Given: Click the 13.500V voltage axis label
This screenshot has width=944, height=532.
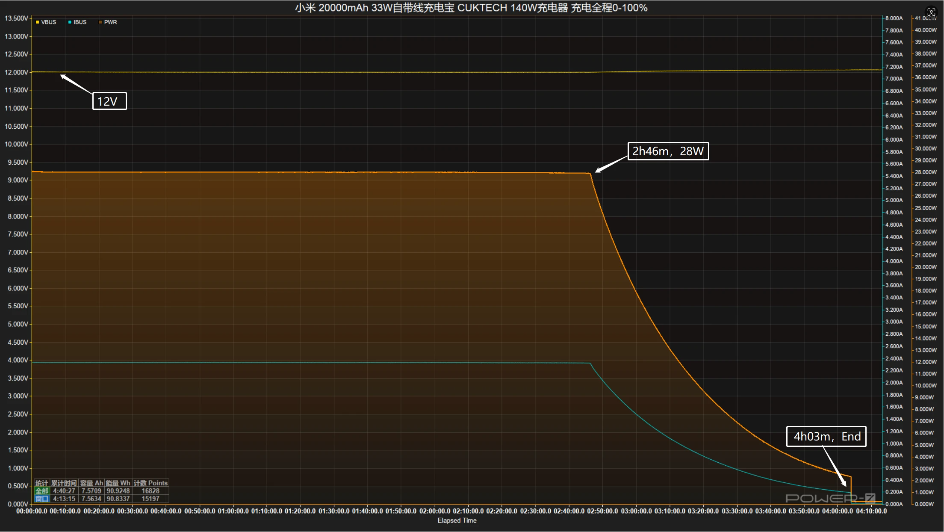Looking at the screenshot, I should pyautogui.click(x=16, y=18).
